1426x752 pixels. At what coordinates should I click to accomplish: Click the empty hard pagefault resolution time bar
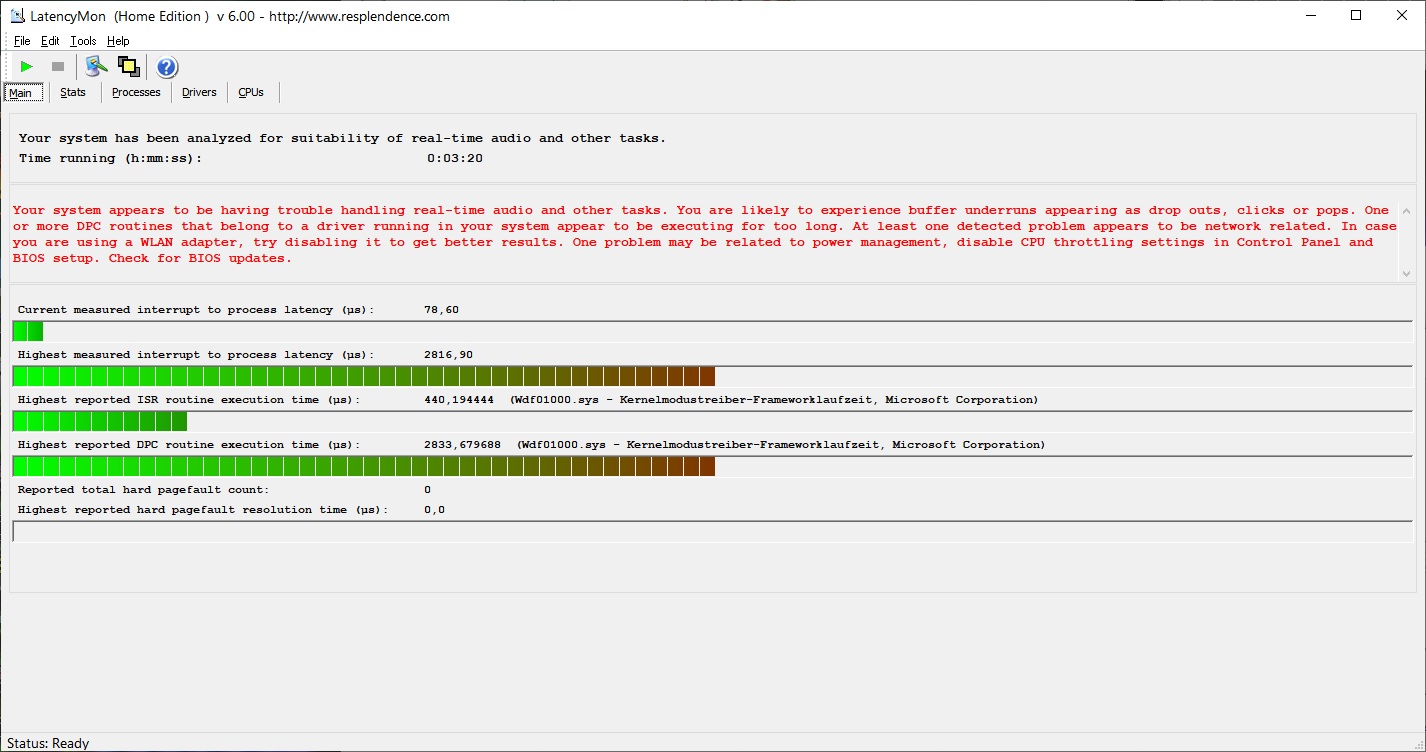pos(713,531)
